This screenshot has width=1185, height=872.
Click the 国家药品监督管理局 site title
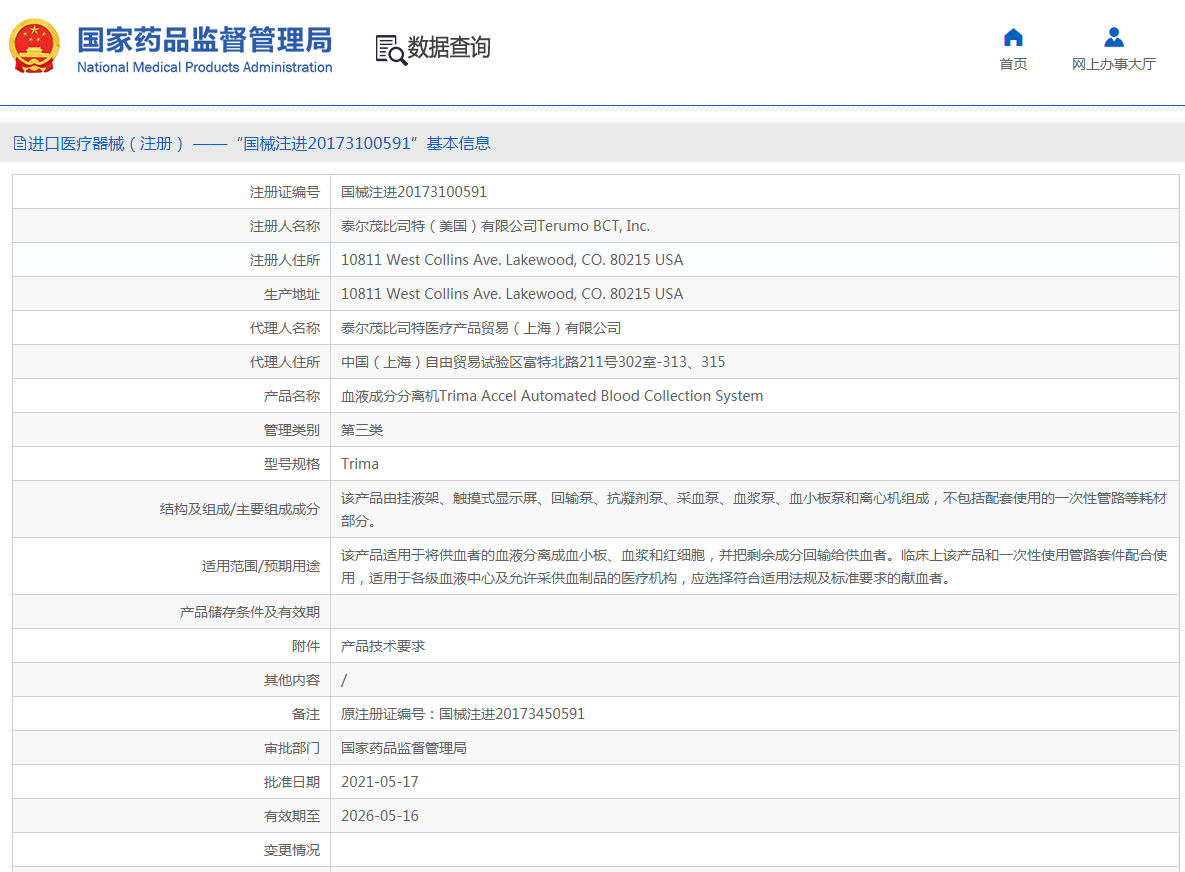pyautogui.click(x=204, y=39)
